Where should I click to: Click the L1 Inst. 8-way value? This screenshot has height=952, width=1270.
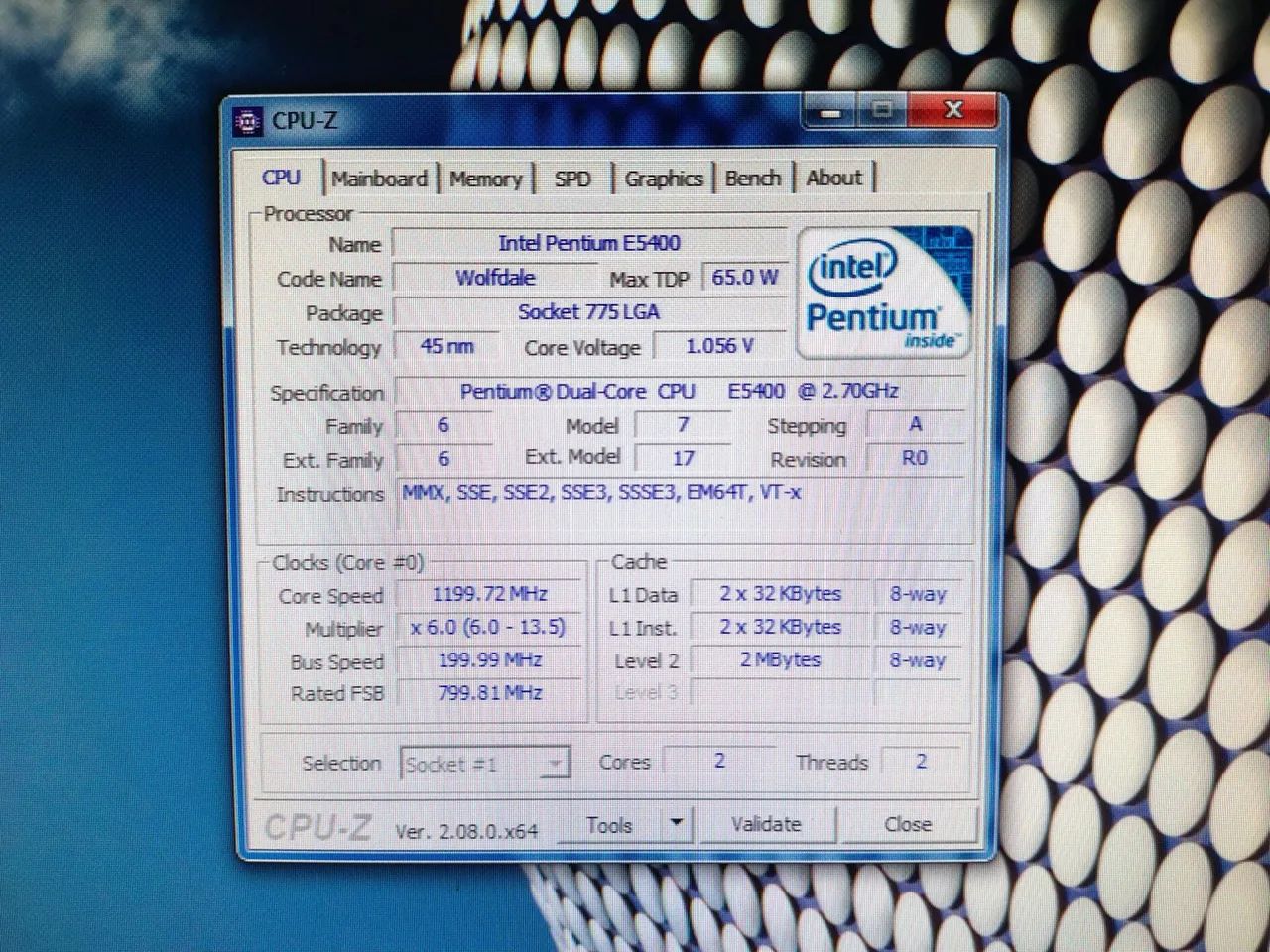(x=918, y=628)
